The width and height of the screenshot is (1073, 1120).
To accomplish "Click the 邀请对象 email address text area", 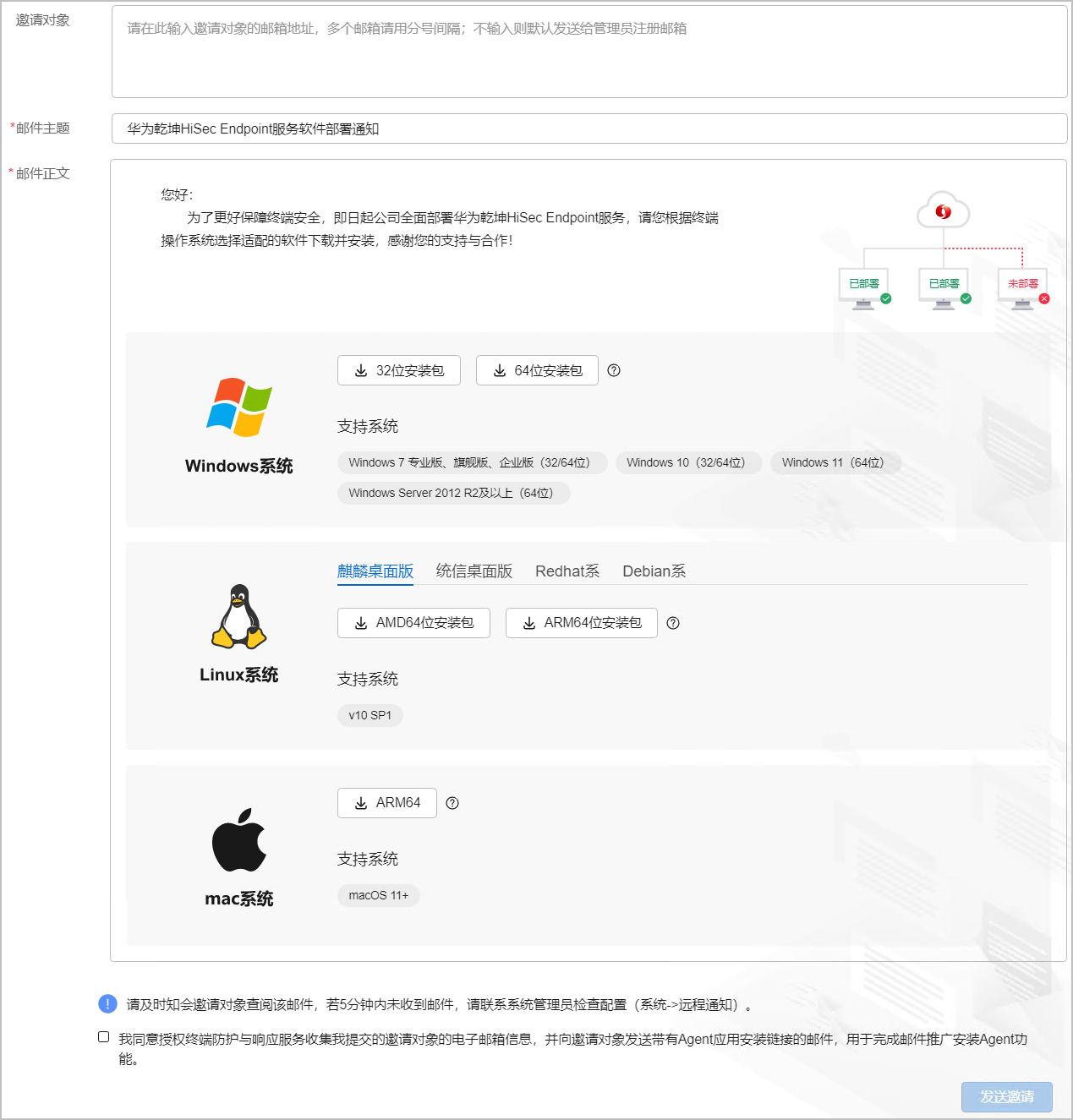I will [589, 52].
